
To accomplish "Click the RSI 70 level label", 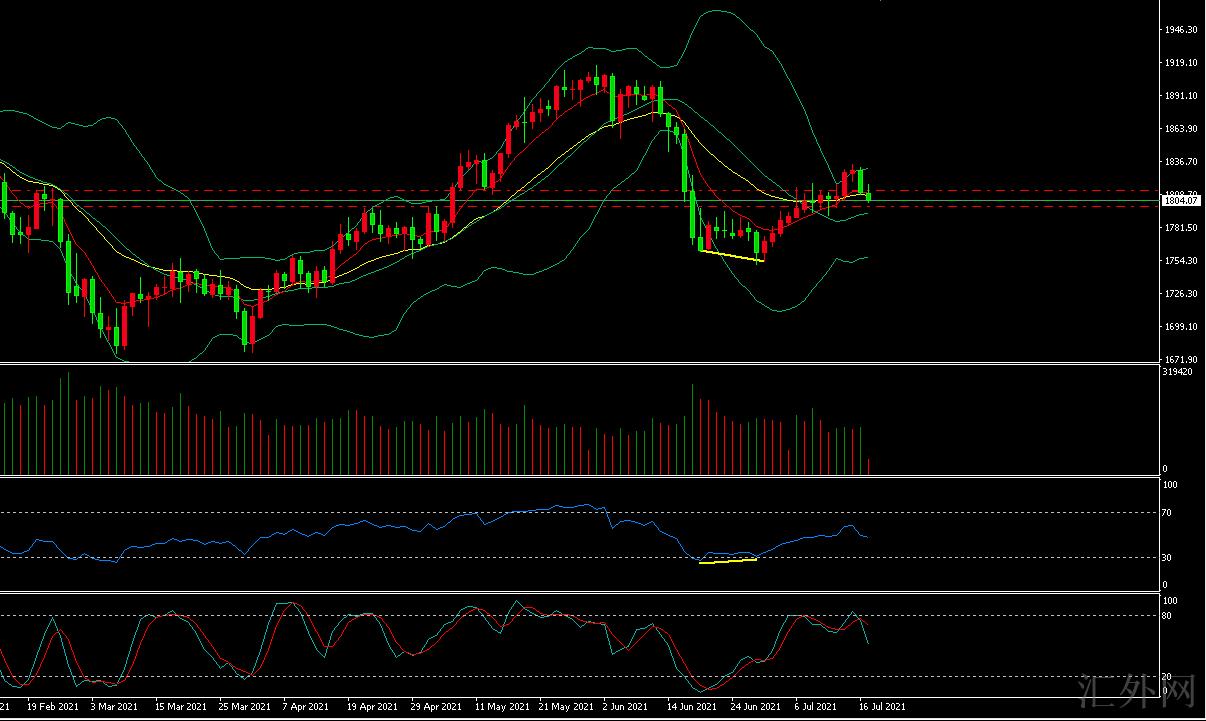I will click(x=1167, y=513).
